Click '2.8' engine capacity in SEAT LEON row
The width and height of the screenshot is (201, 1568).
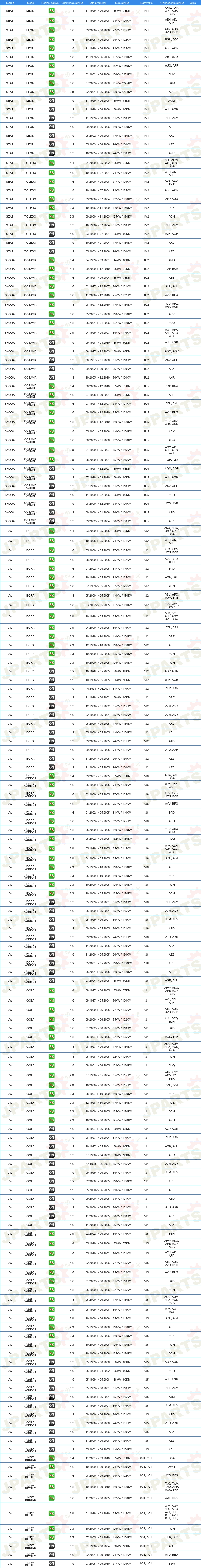tap(72, 92)
